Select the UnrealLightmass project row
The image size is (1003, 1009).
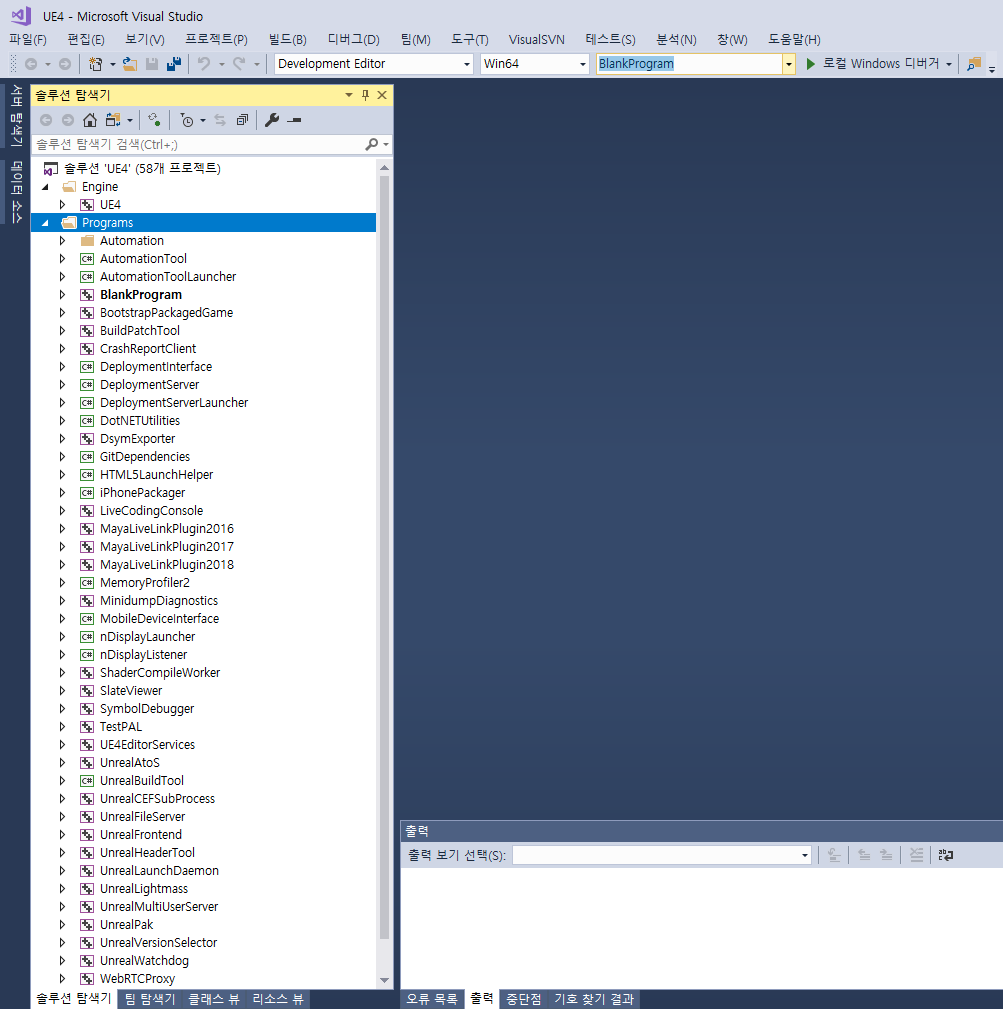203,889
